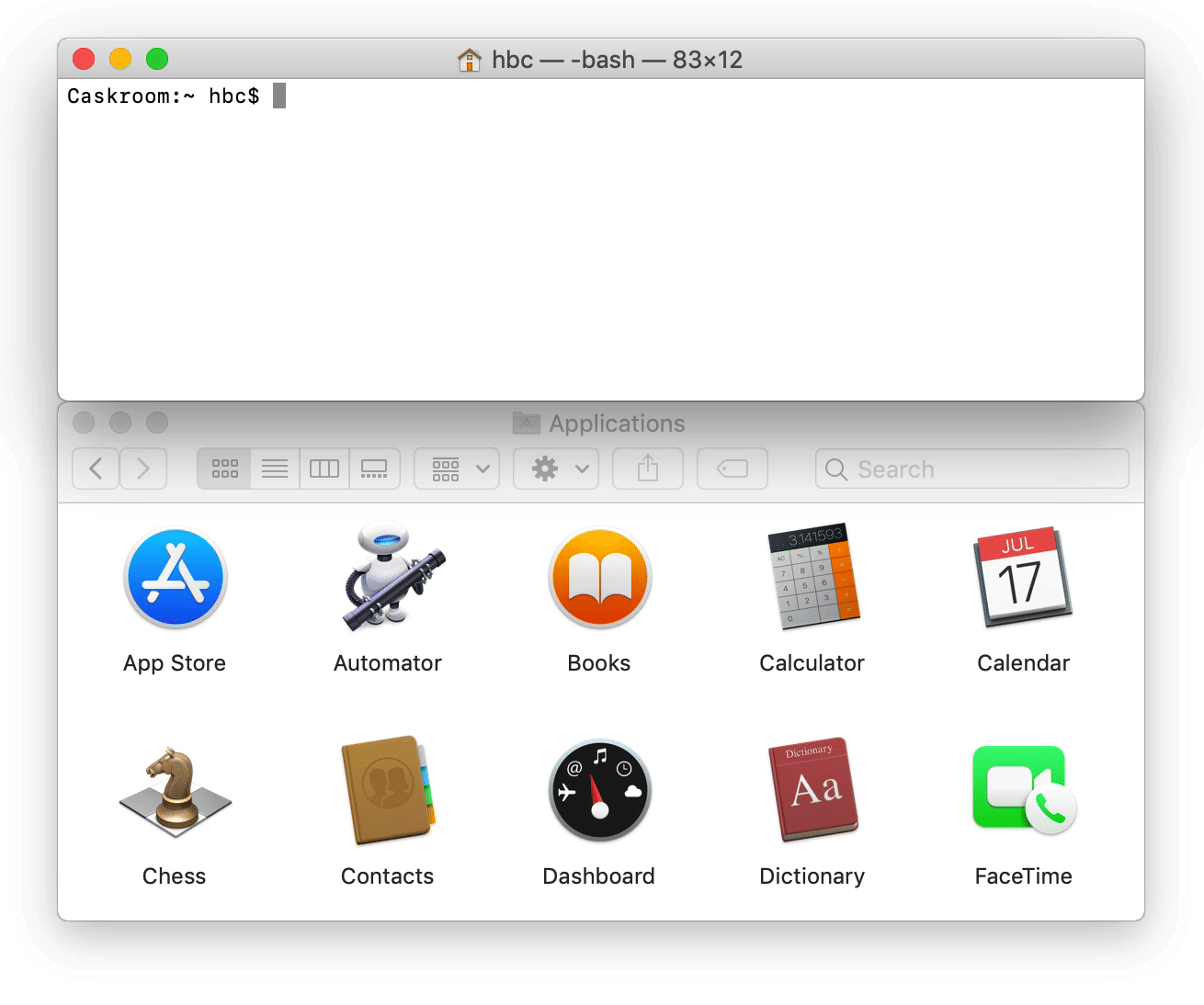Viewport: 1204px width, 1005px height.
Task: Select the "FaceTime" label text
Action: click(1024, 876)
